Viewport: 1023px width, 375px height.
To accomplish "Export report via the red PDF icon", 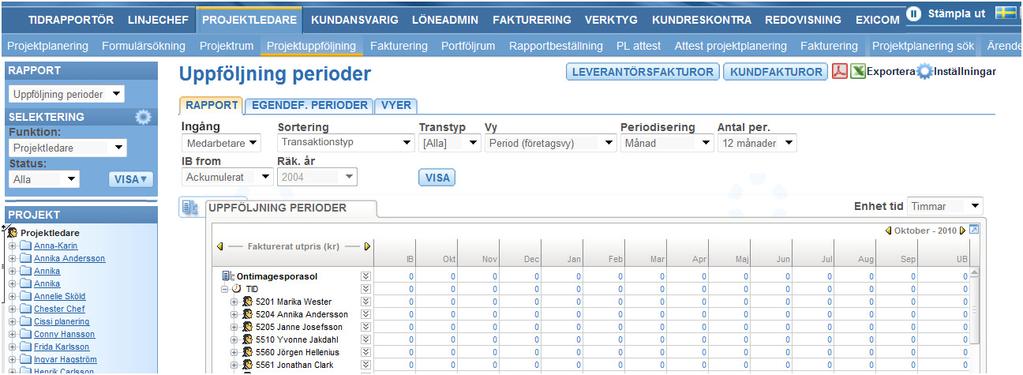I will (840, 71).
